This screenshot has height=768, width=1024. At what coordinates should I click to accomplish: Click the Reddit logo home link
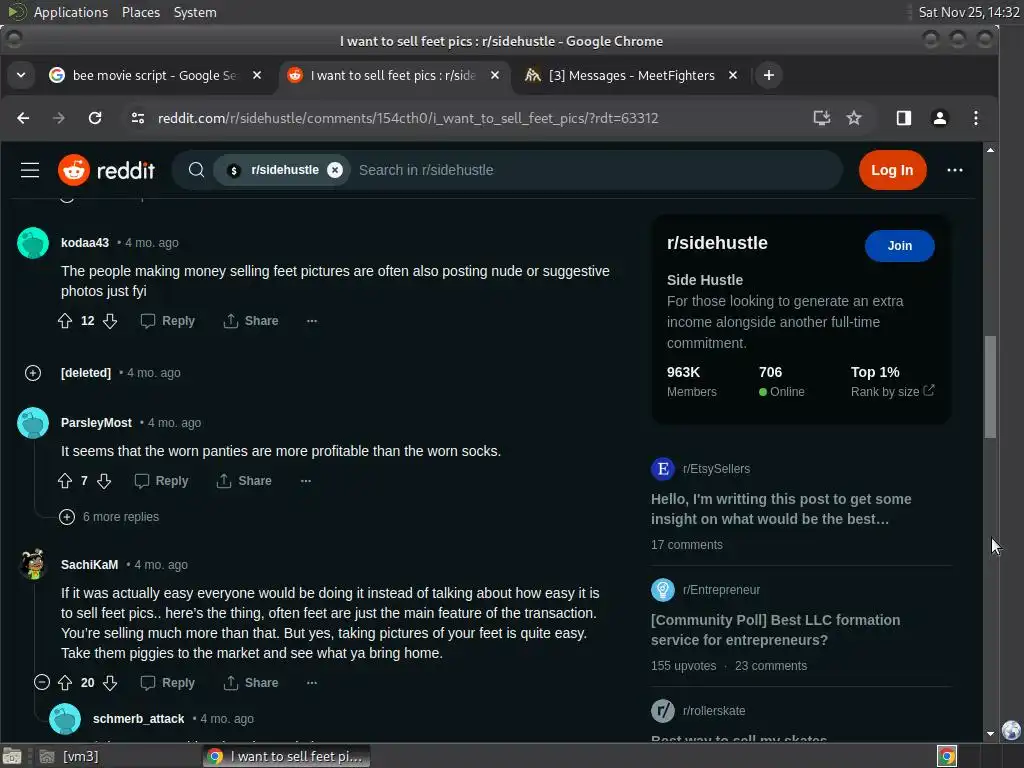click(106, 170)
